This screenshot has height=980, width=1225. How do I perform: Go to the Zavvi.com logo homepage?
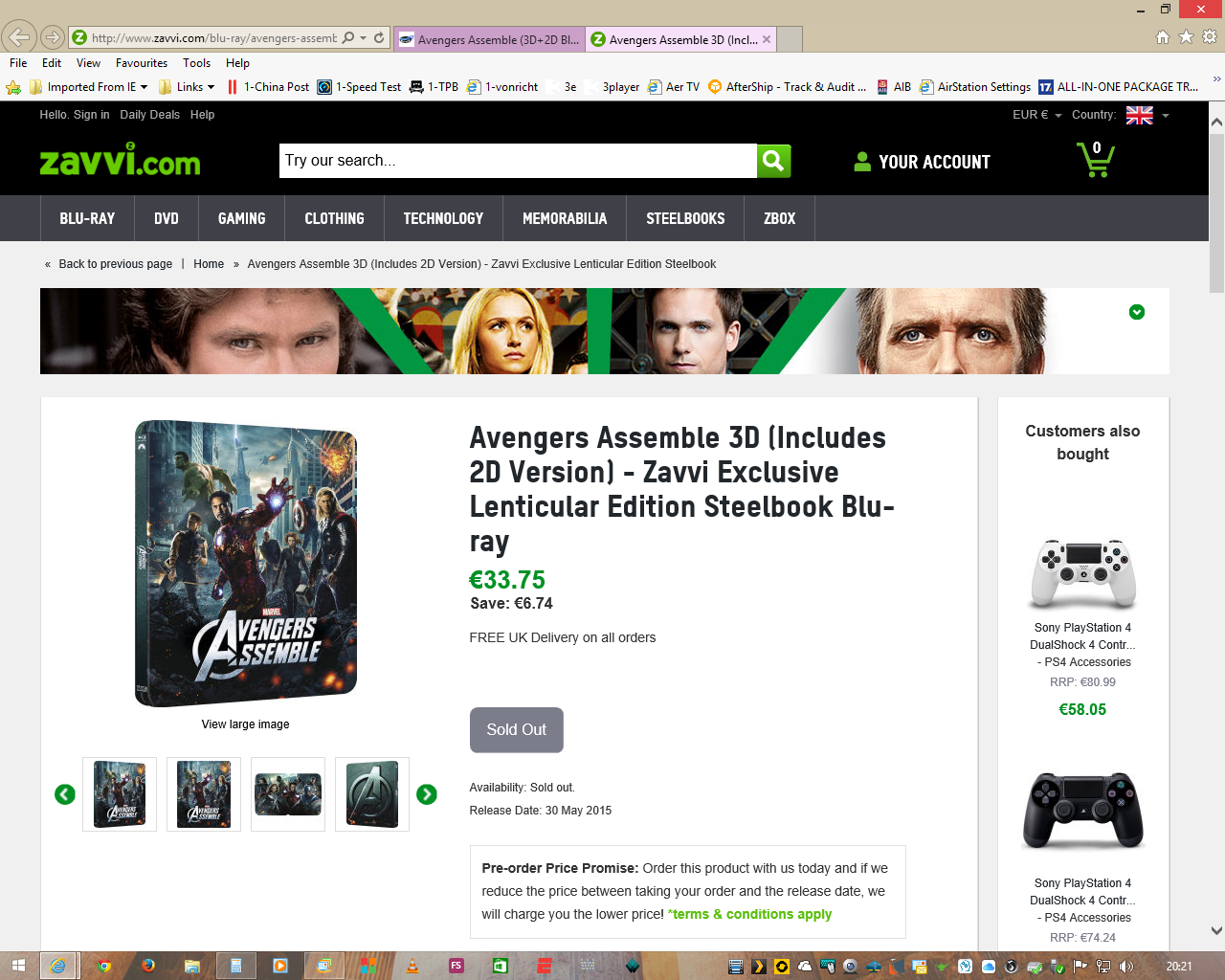point(120,161)
